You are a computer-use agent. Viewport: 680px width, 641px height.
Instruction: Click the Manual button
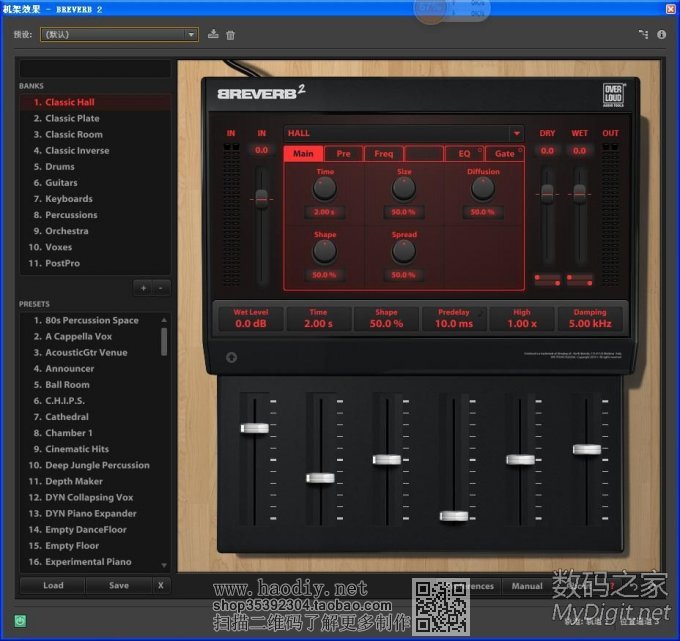pyautogui.click(x=527, y=586)
